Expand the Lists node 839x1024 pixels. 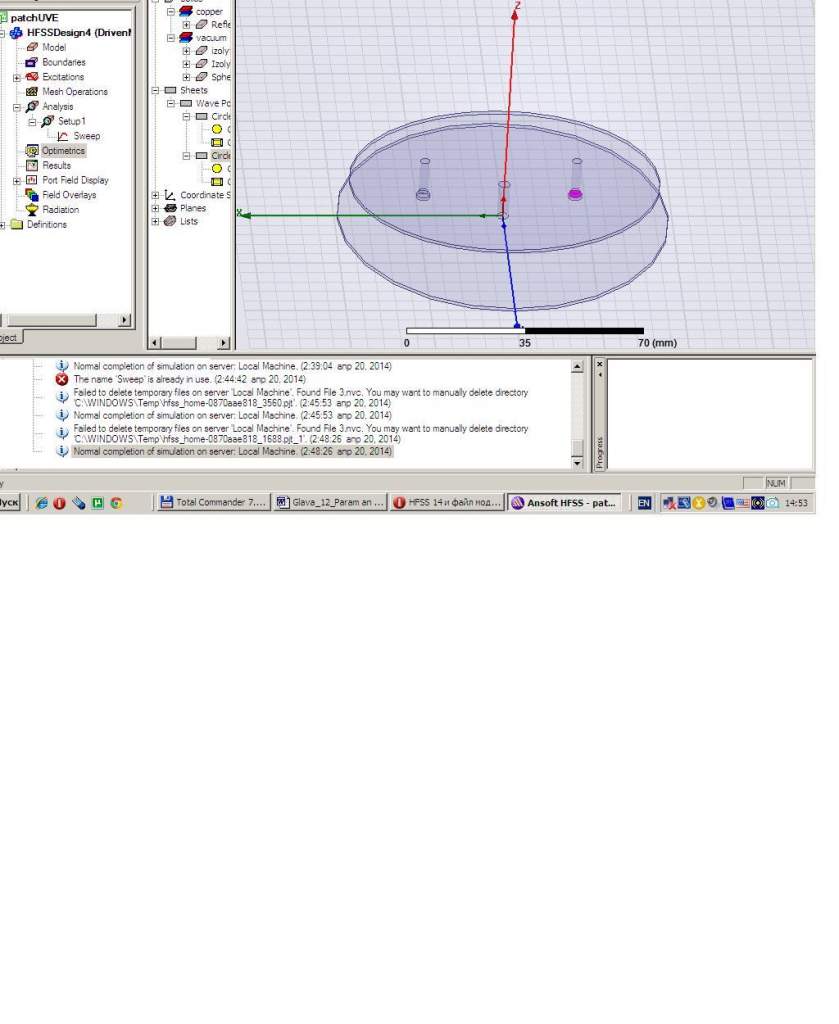coord(155,221)
